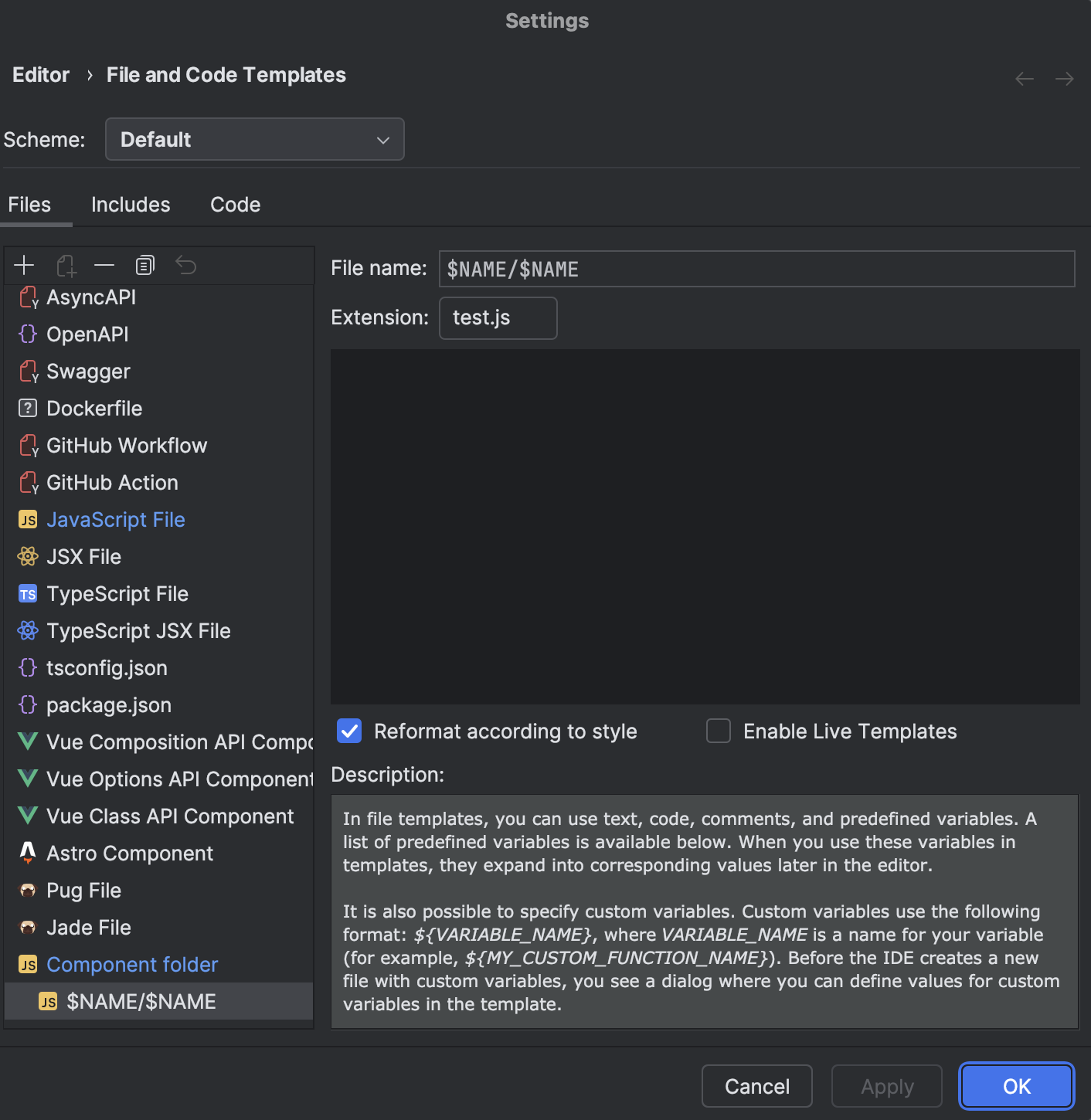This screenshot has height=1120, width=1091.
Task: Click the Swagger template icon
Action: pos(29,372)
